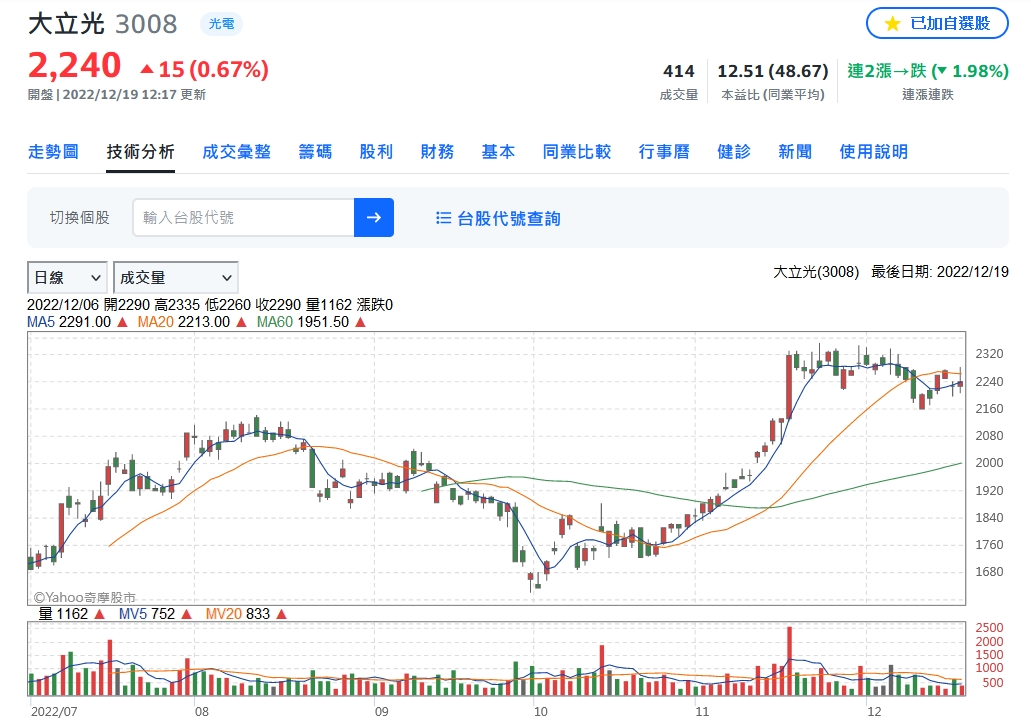
Task: Click the red up-triangle next to price change 15
Action: (147, 69)
